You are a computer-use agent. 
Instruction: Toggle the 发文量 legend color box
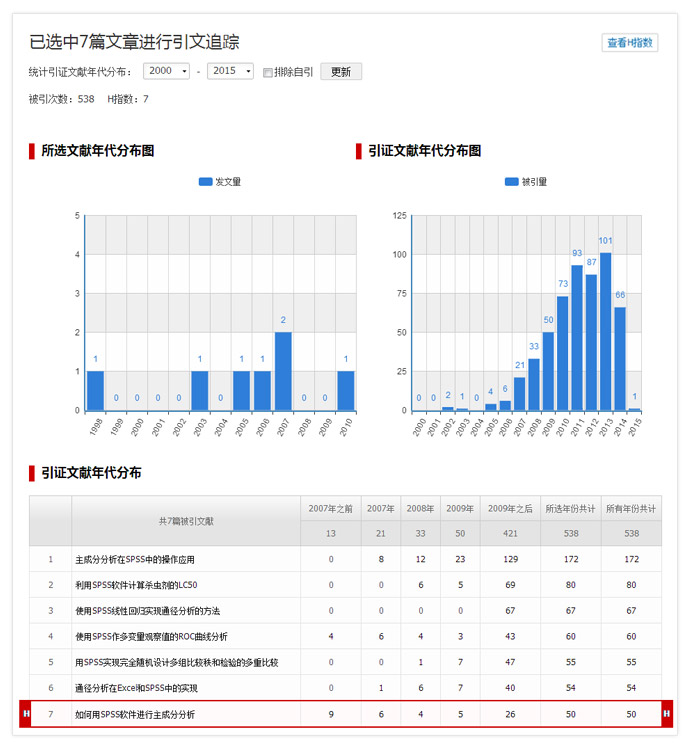tap(205, 182)
